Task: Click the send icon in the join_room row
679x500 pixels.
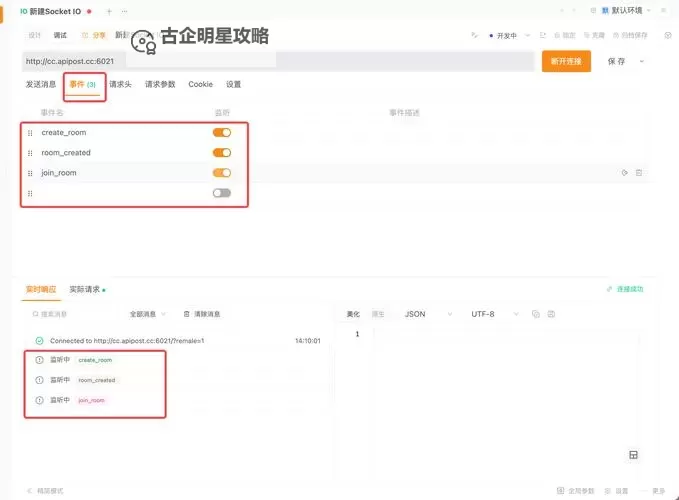Action: tap(624, 173)
